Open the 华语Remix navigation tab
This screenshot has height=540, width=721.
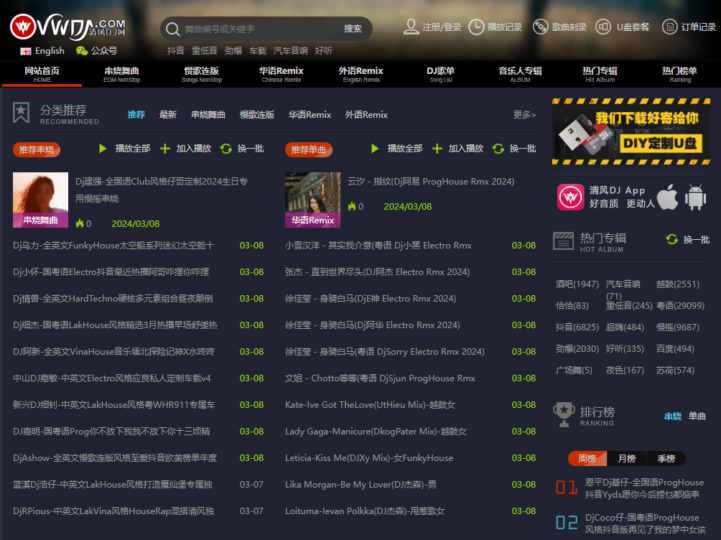pos(281,74)
